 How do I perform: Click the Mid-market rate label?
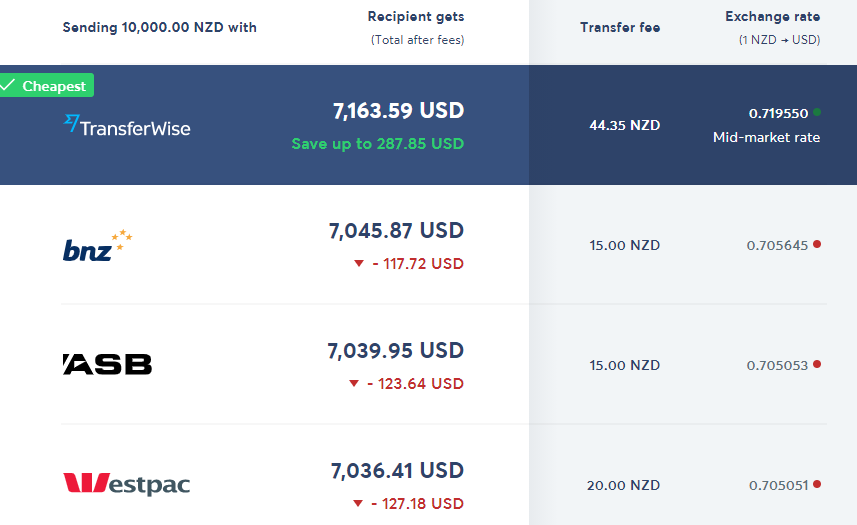[x=766, y=137]
